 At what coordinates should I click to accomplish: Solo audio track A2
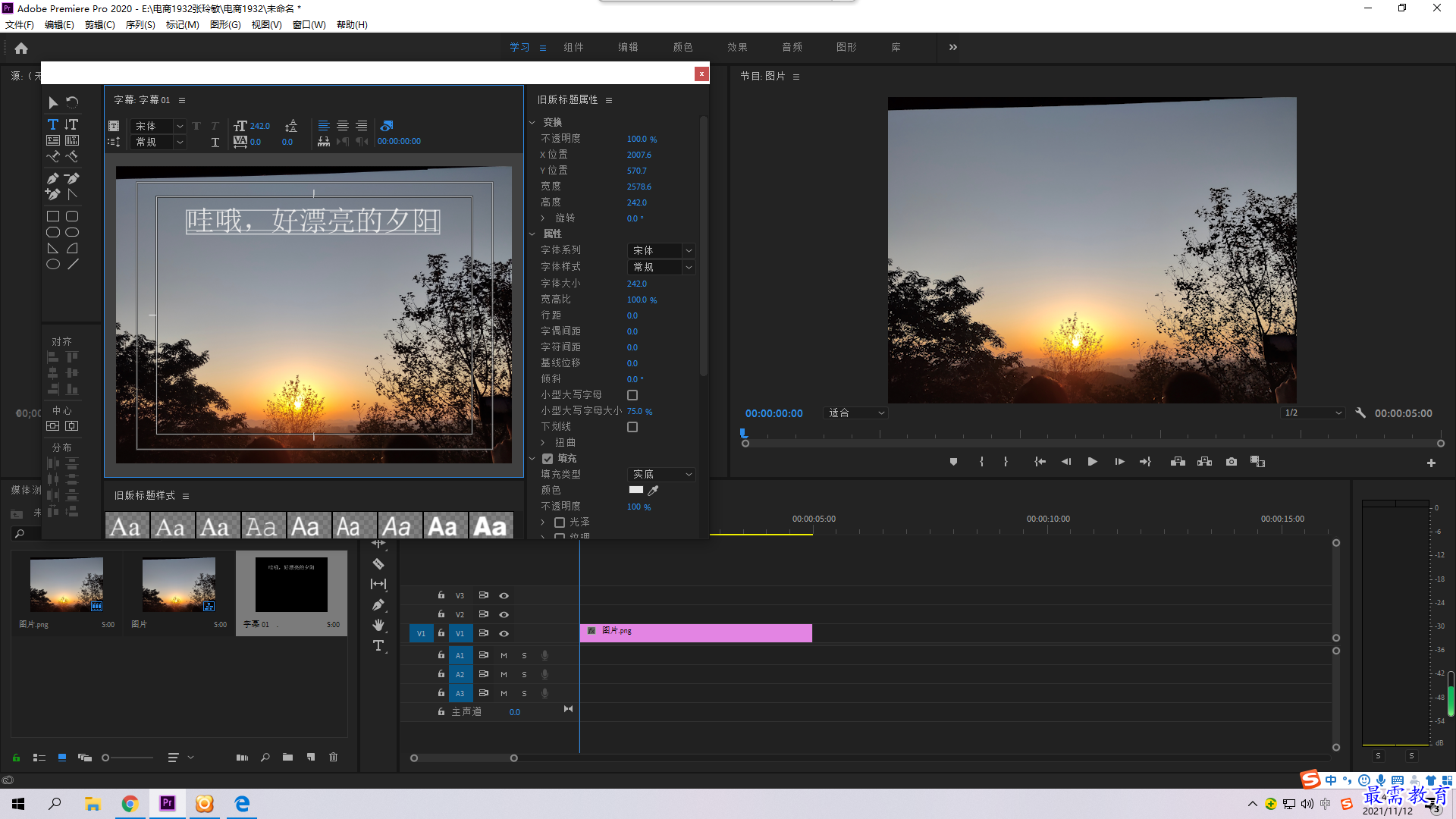click(x=524, y=674)
